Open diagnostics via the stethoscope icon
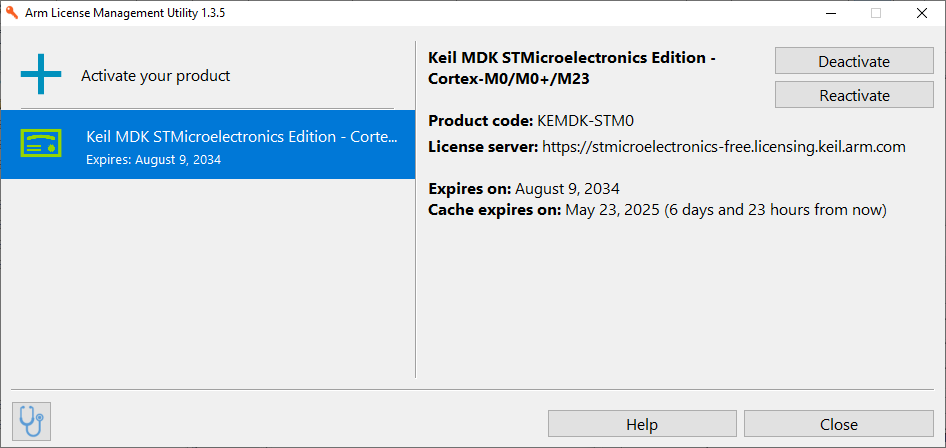The width and height of the screenshot is (946, 448). coord(31,421)
